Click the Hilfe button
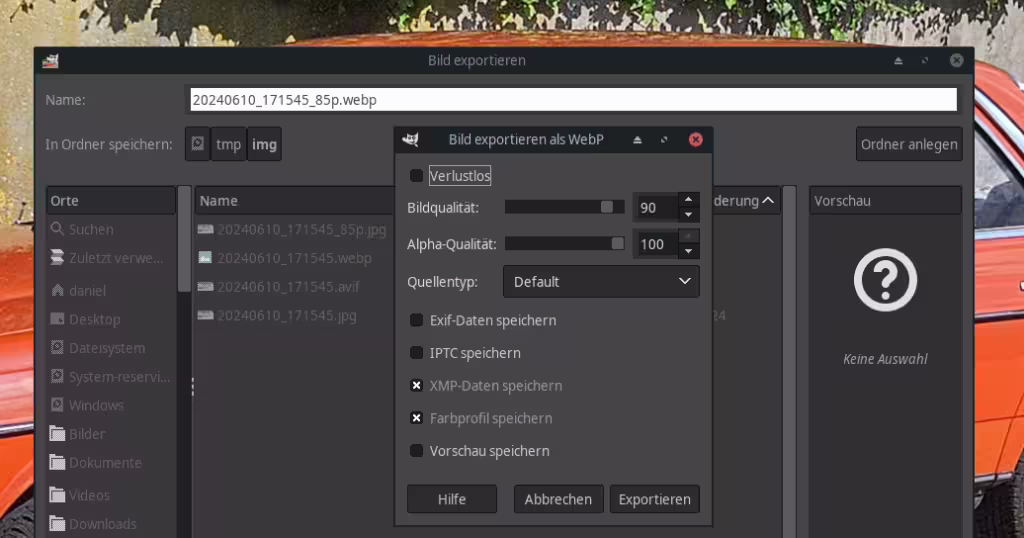Viewport: 1024px width, 538px height. 452,499
